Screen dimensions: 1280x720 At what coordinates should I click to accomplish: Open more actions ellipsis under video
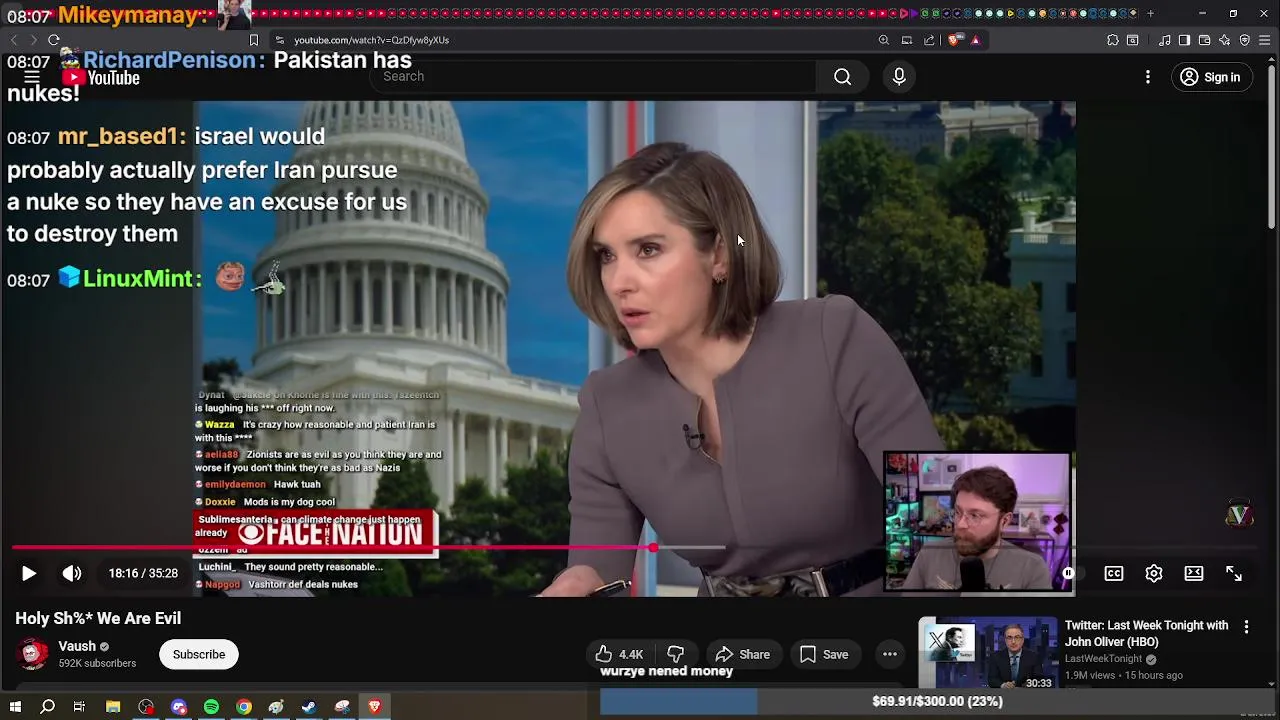coord(889,654)
